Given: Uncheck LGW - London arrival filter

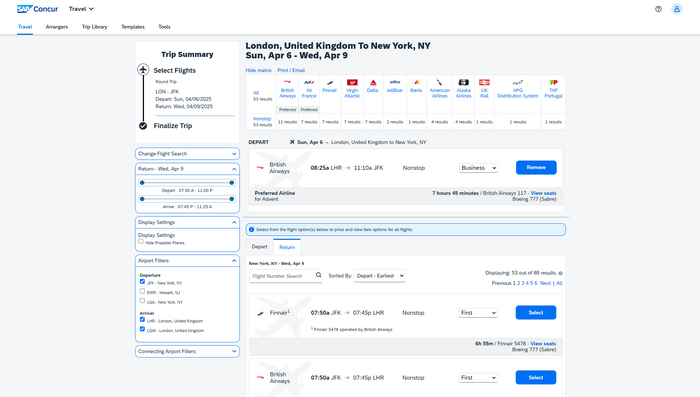Looking at the screenshot, I should tap(142, 329).
